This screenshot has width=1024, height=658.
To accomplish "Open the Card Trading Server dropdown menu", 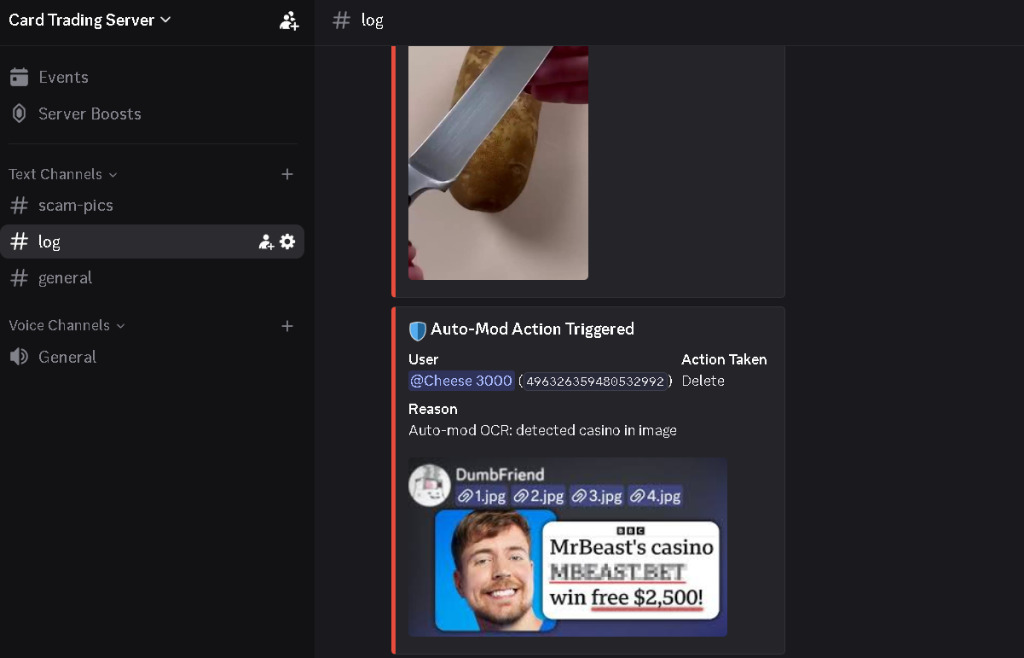I will point(89,20).
